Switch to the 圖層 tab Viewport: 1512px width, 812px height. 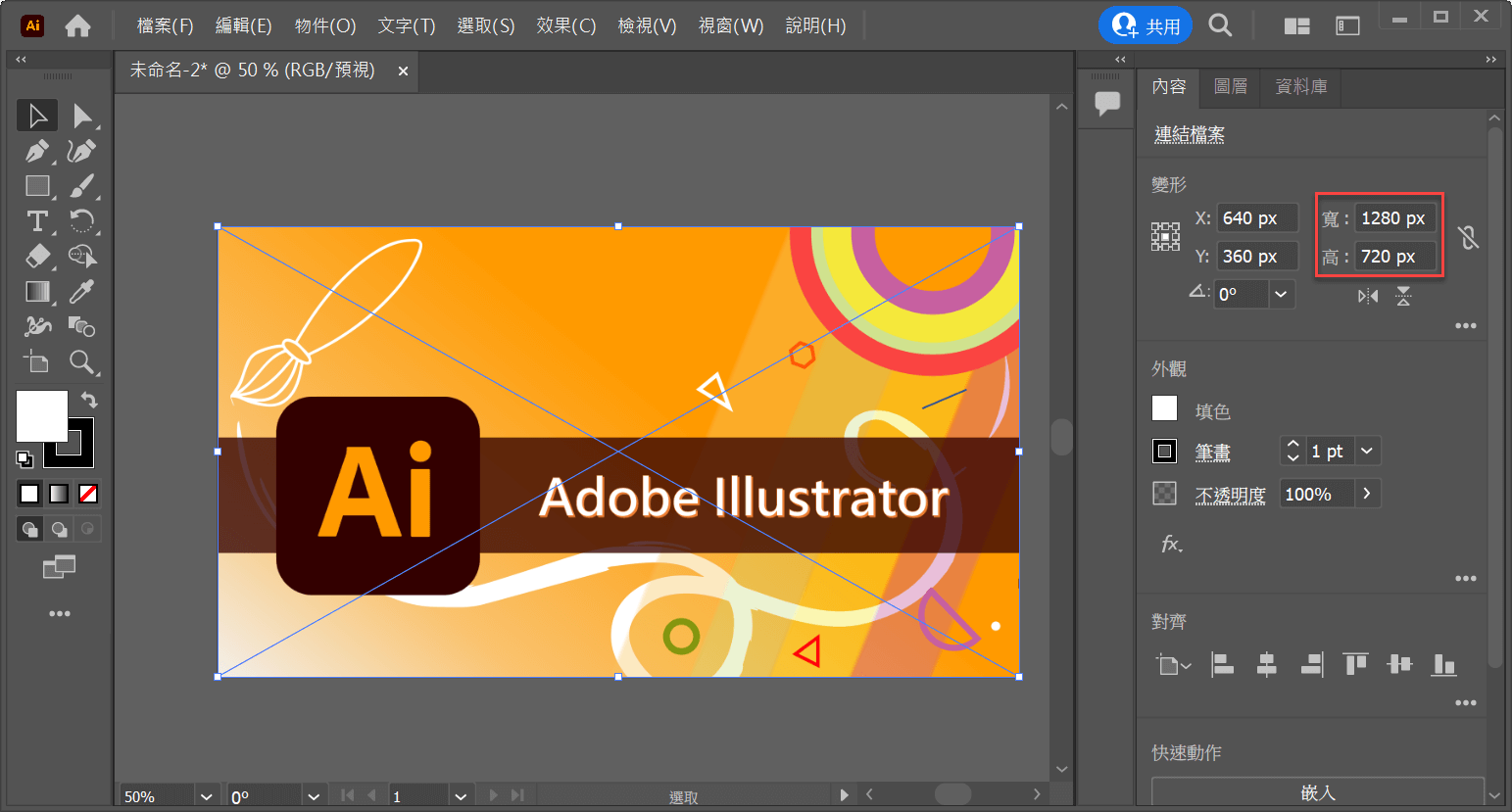(x=1231, y=86)
